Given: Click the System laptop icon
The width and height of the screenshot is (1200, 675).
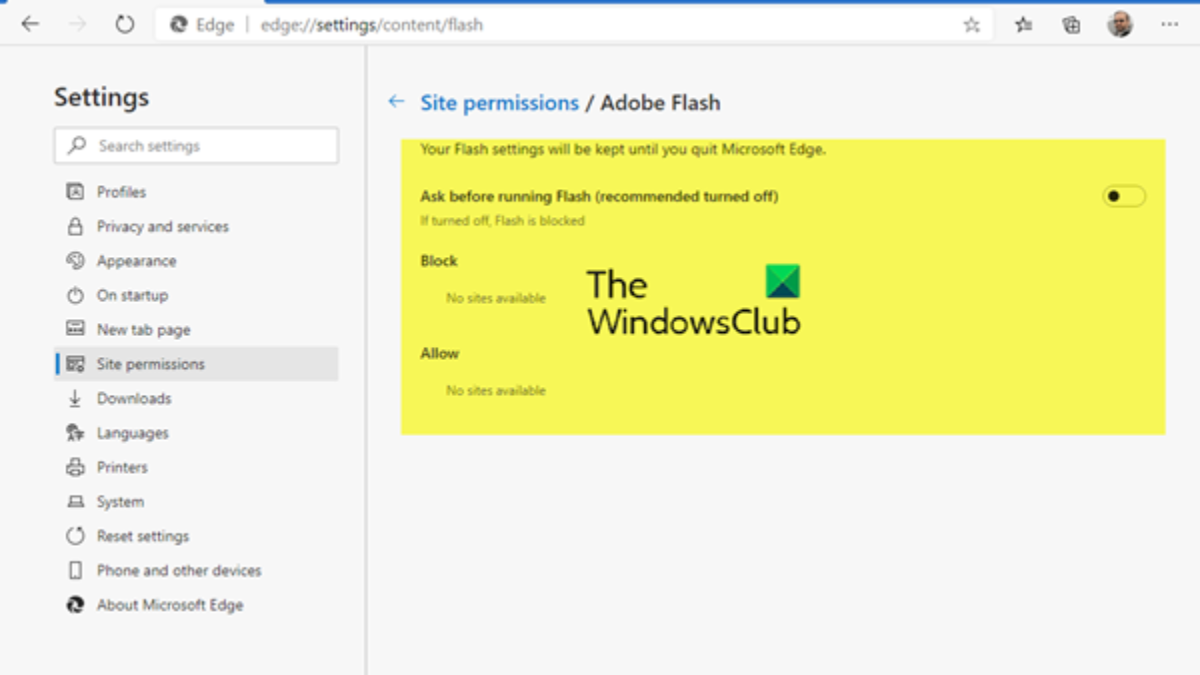Looking at the screenshot, I should coord(75,502).
